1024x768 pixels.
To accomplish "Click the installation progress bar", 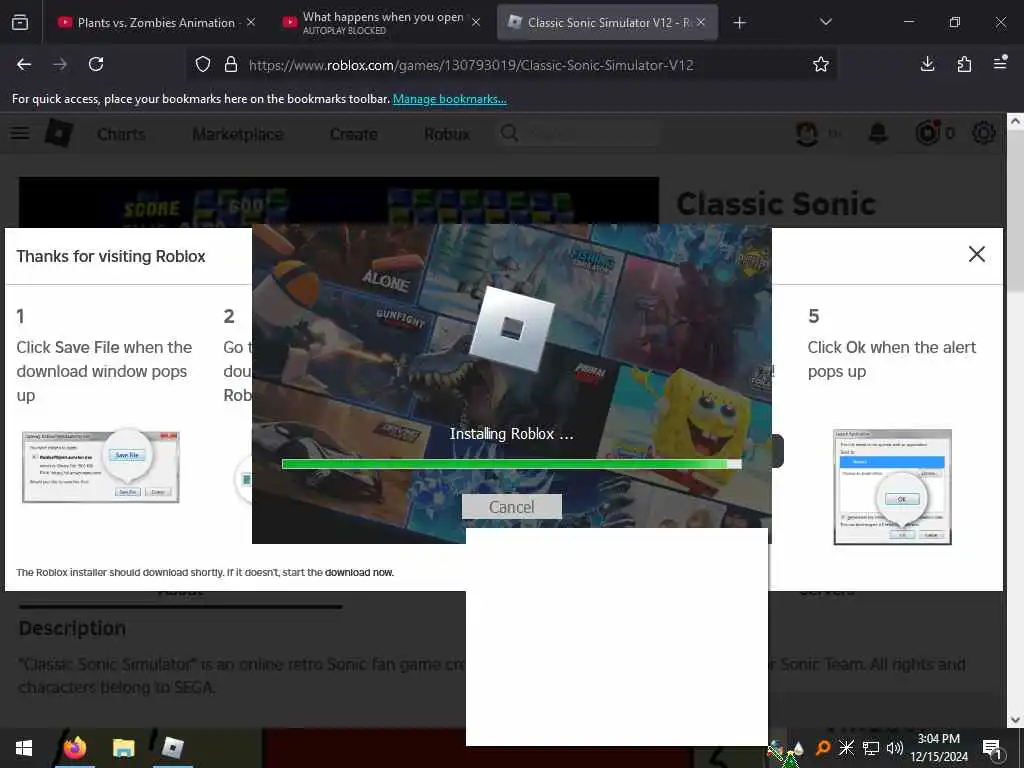I will pos(511,464).
